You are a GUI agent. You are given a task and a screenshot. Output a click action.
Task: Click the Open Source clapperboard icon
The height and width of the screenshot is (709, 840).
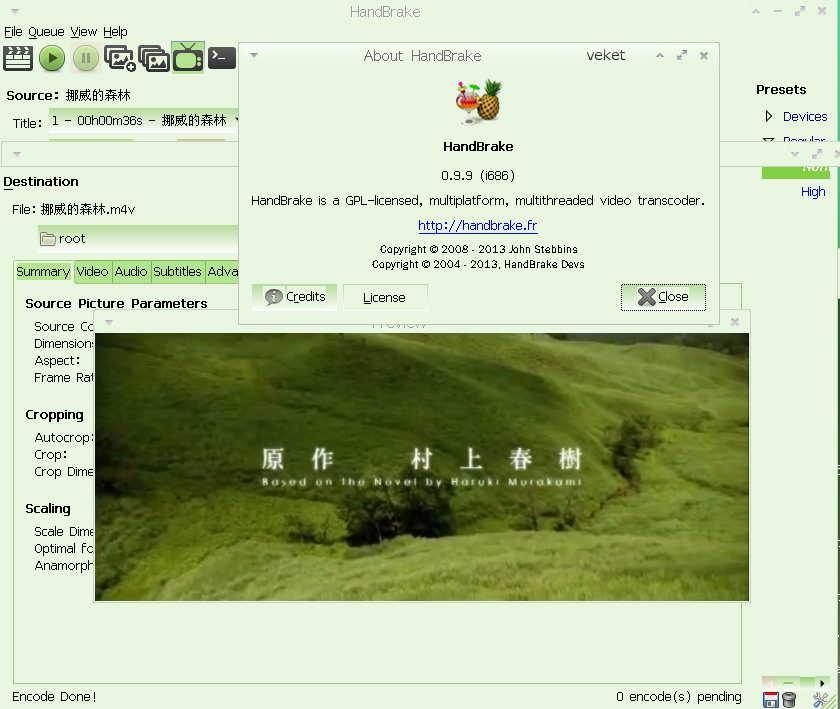pos(18,58)
